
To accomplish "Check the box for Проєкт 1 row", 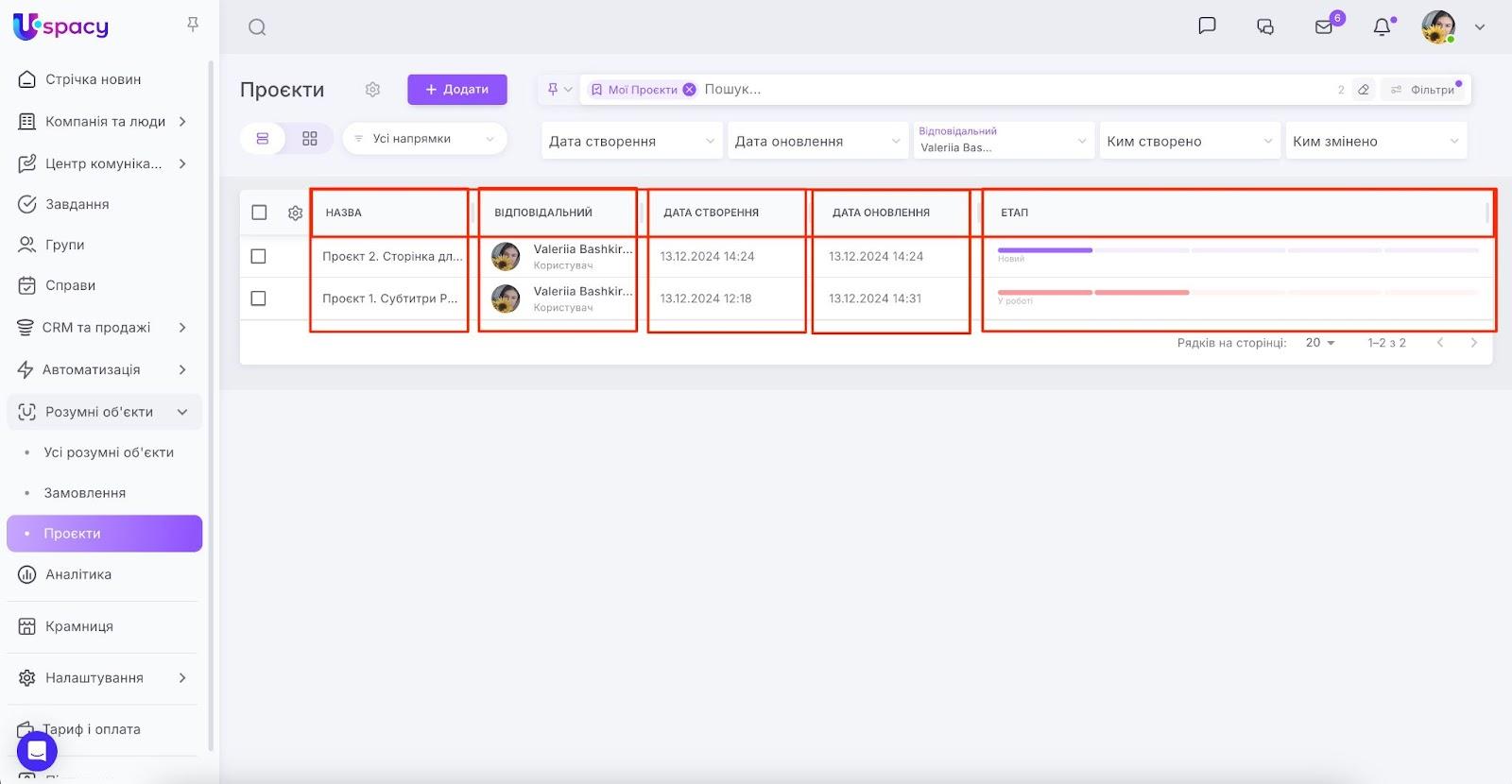I will 259,298.
